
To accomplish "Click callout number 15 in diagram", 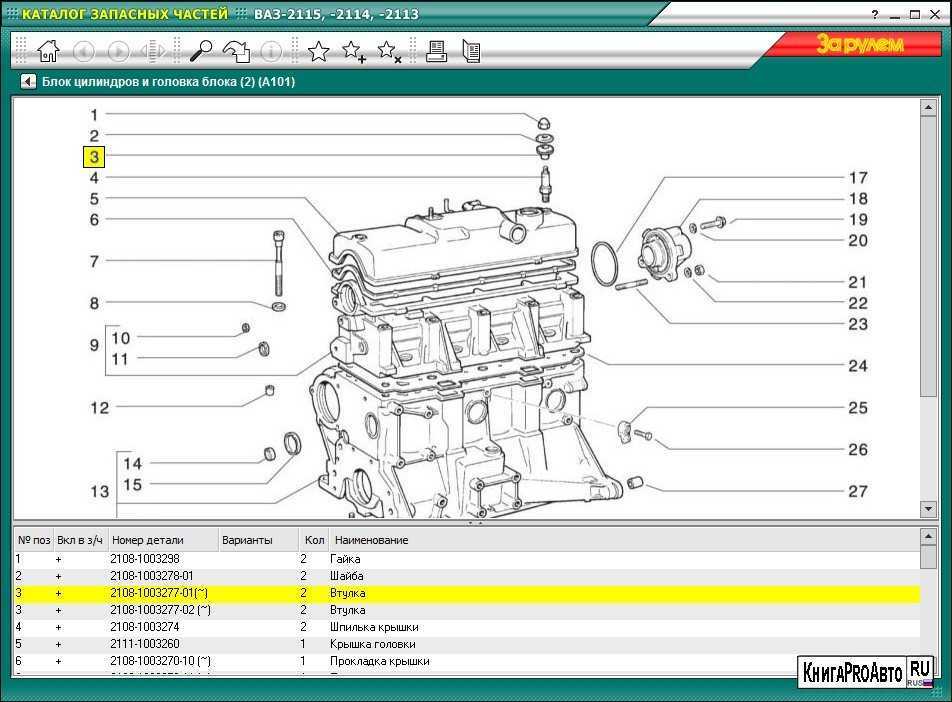I will click(x=132, y=485).
